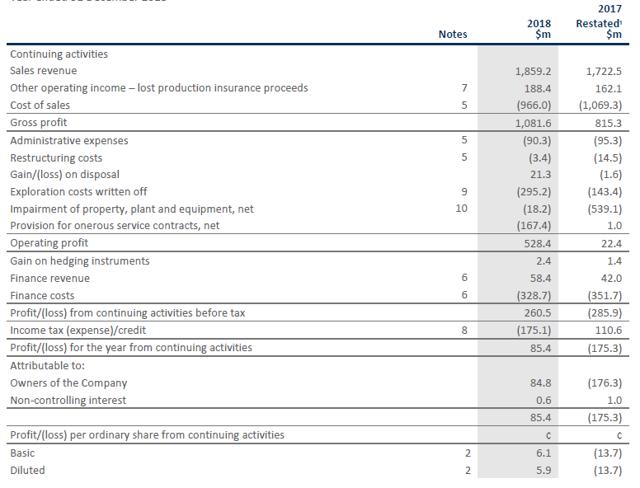Select the (539.1) impairment value
Screen dimensions: 640x488
605,209
